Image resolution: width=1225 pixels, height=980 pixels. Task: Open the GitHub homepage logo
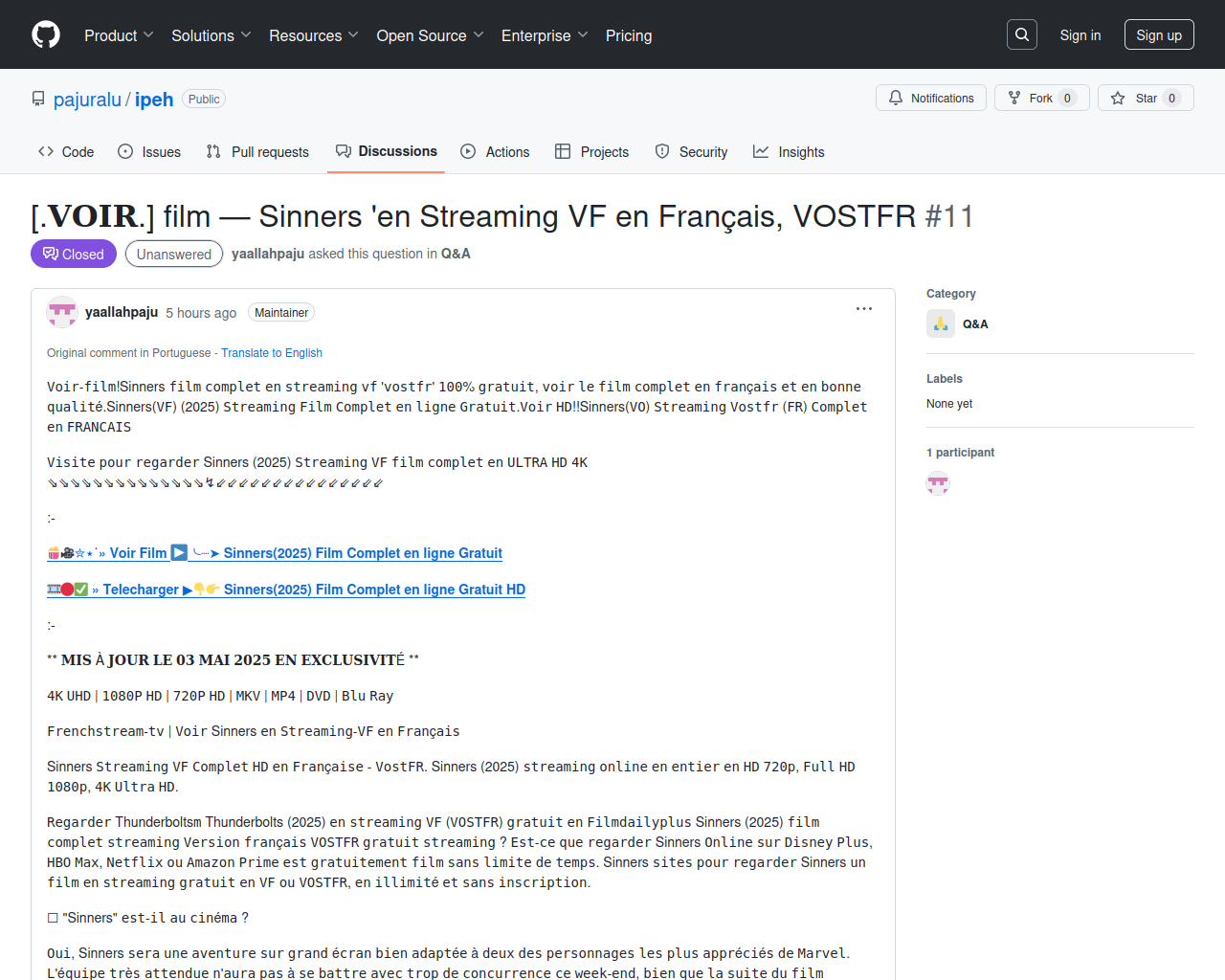coord(46,35)
